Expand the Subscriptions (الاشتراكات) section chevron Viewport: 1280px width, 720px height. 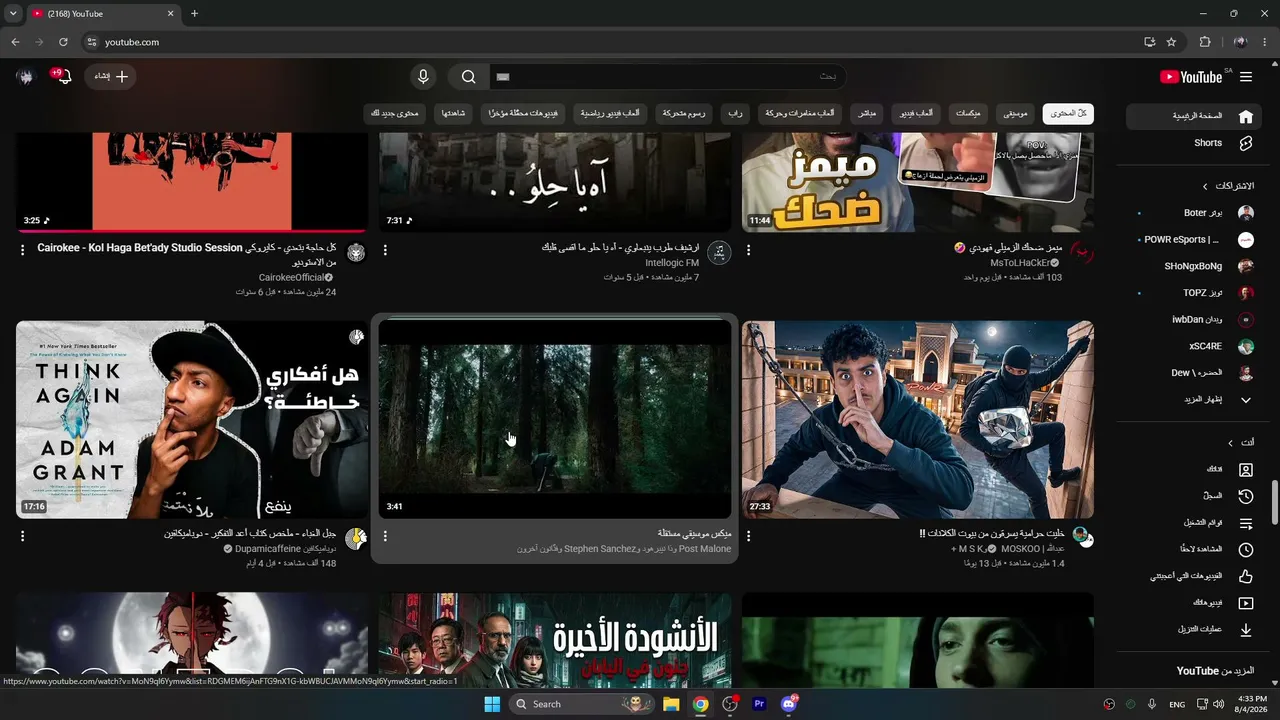click(1205, 186)
